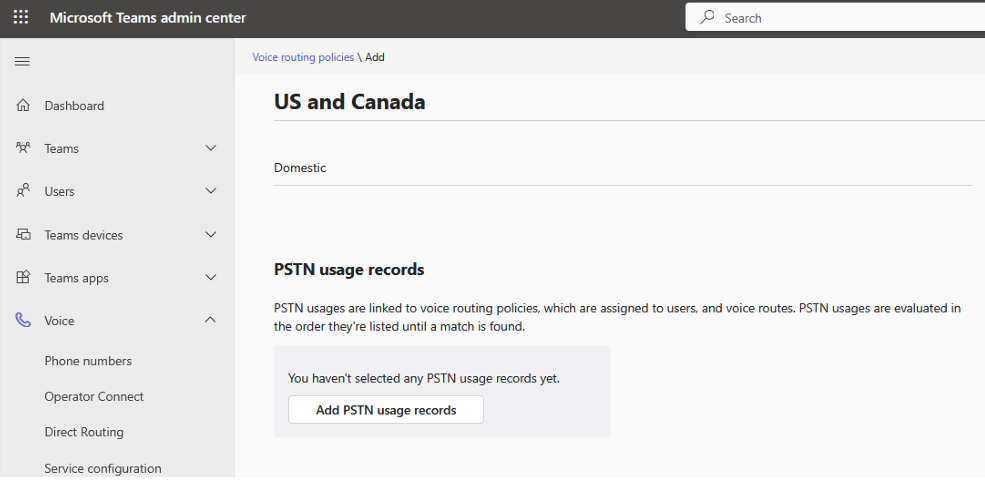Image resolution: width=985 pixels, height=480 pixels.
Task: Collapse navigation with the hamburger menu icon
Action: tap(22, 62)
